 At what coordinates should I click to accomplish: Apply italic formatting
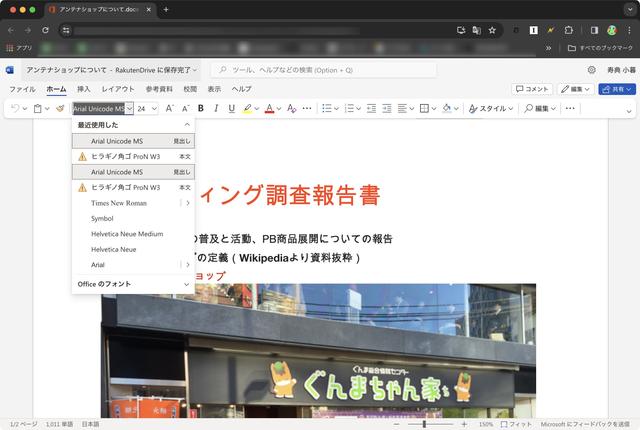coord(216,108)
